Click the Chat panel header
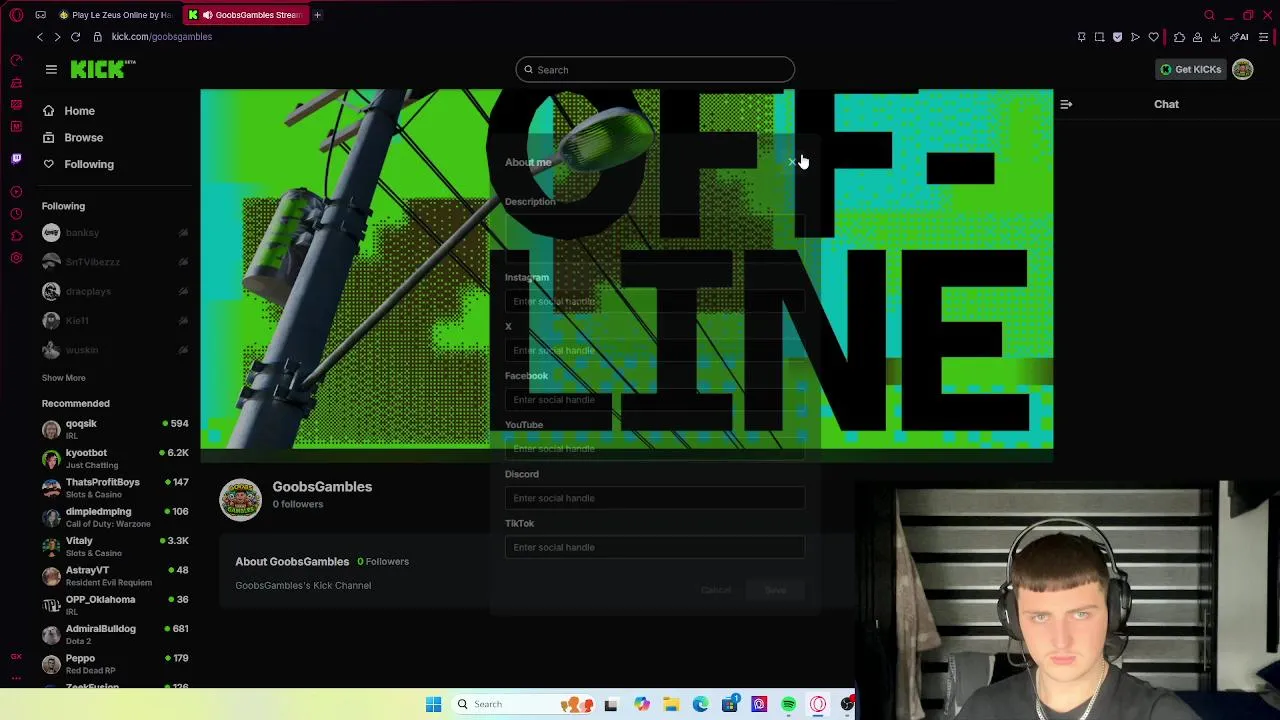The height and width of the screenshot is (720, 1280). (x=1166, y=104)
